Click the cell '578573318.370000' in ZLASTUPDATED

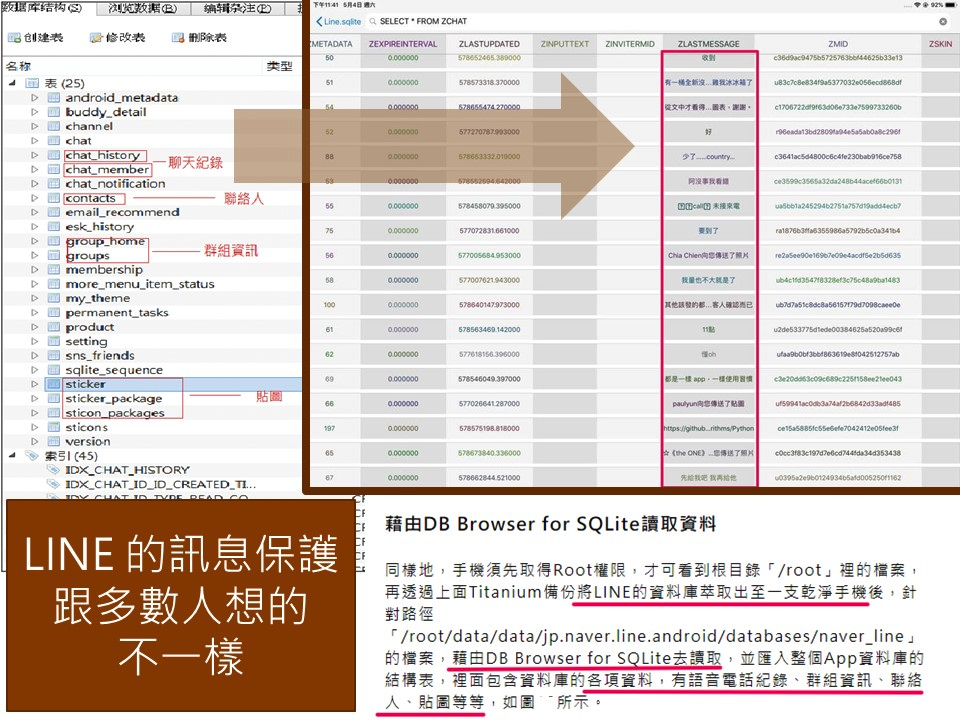[x=489, y=83]
